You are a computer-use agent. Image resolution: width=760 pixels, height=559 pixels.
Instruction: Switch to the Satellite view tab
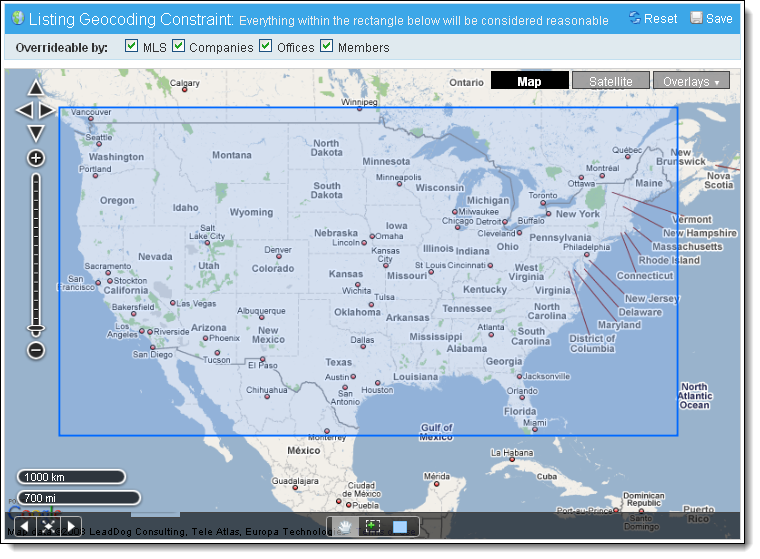pyautogui.click(x=610, y=81)
